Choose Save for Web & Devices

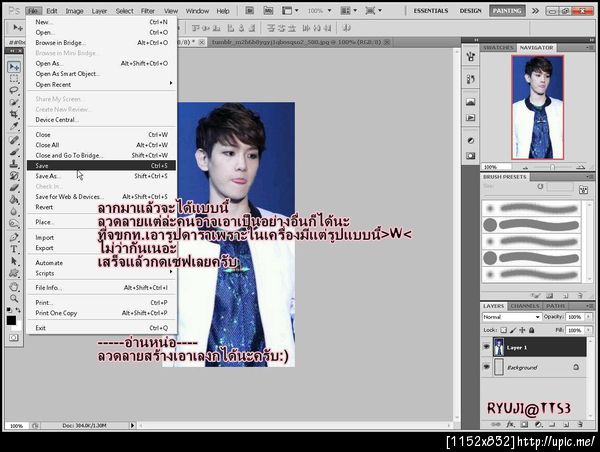pos(101,196)
